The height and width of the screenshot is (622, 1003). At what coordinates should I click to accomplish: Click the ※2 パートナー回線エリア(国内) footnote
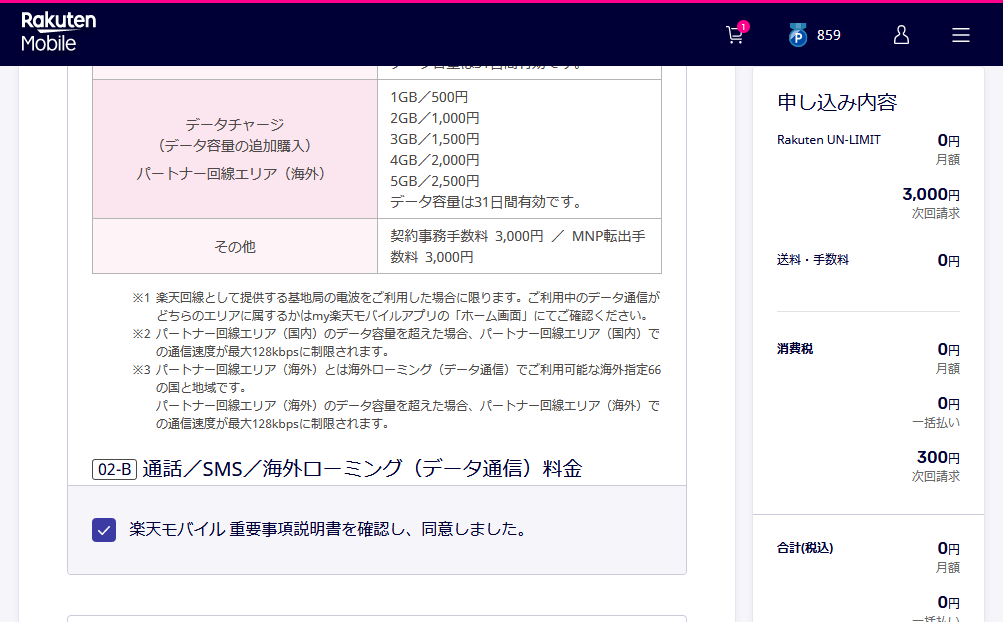397,342
